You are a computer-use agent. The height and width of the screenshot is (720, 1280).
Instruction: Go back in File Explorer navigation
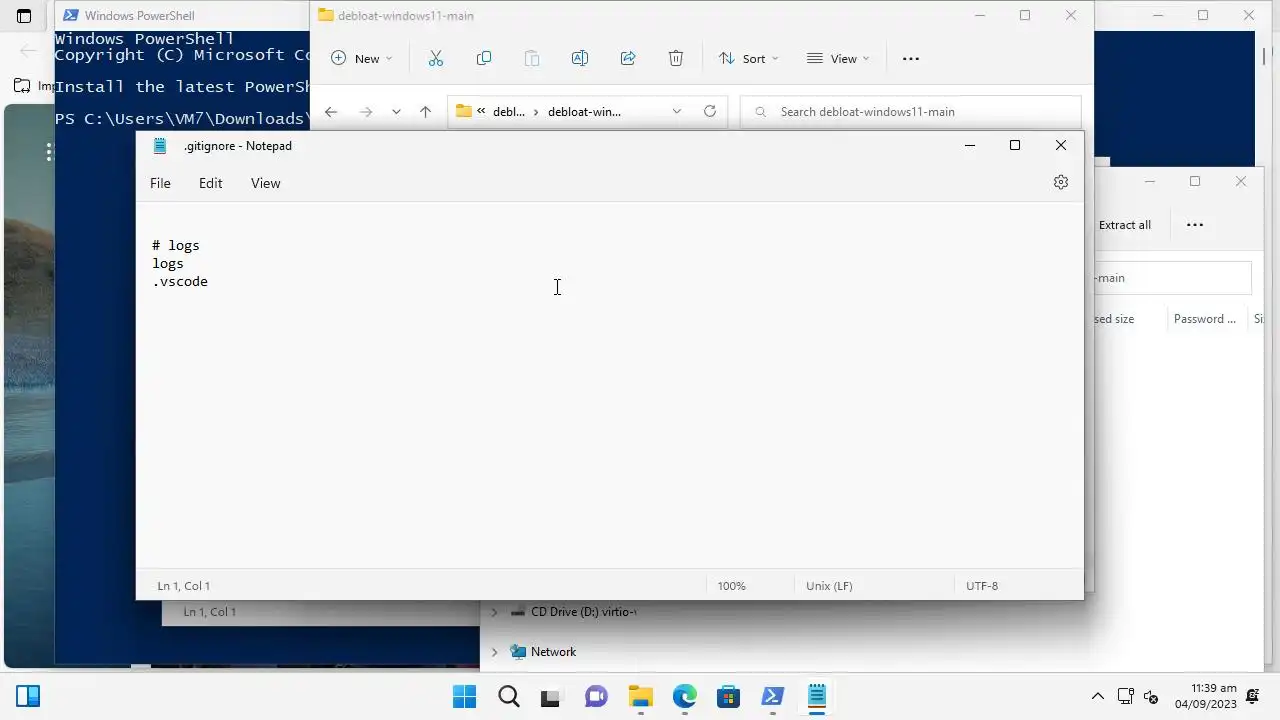[x=331, y=112]
